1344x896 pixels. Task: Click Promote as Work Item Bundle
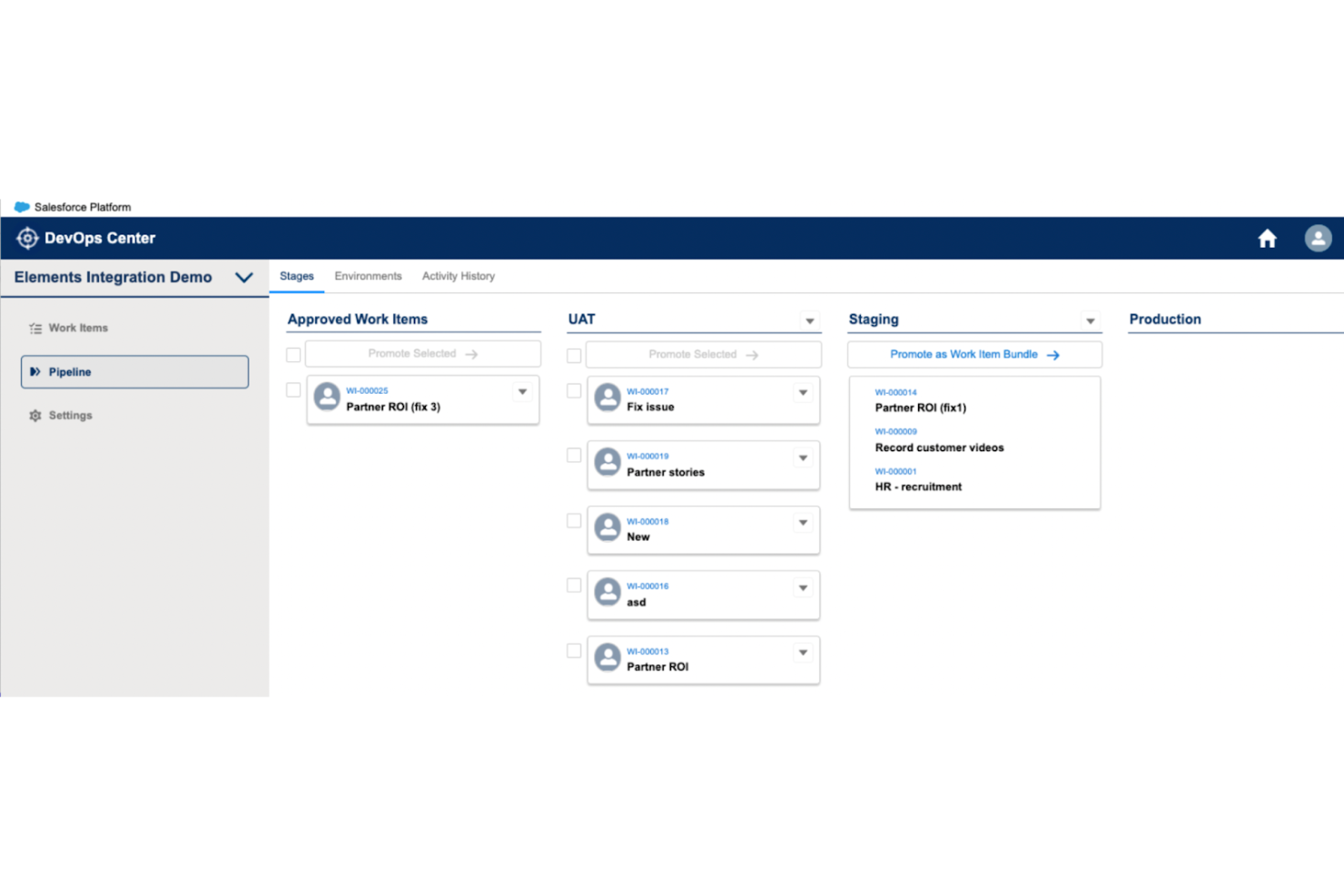pyautogui.click(x=973, y=354)
